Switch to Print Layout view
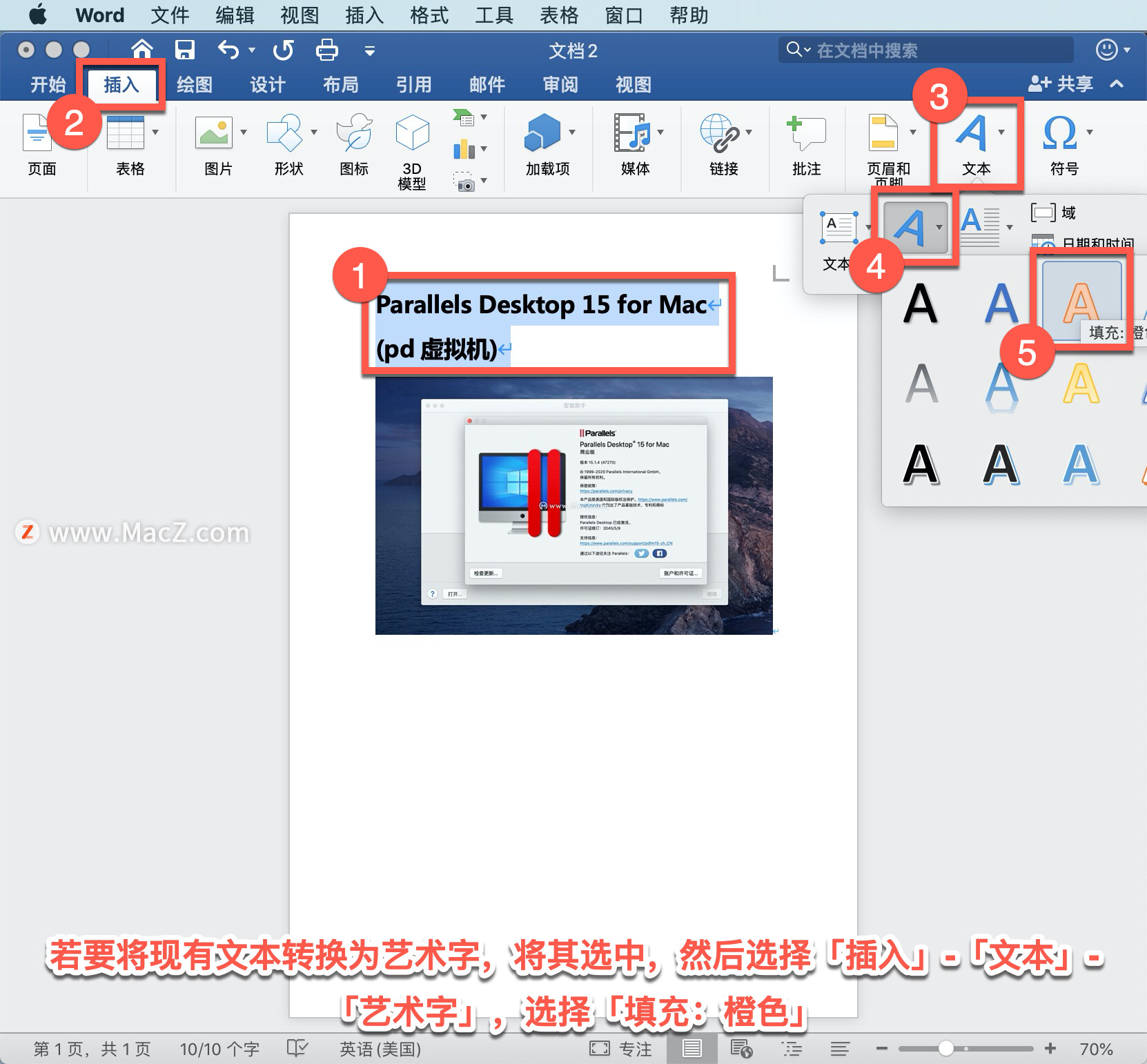1147x1064 pixels. pyautogui.click(x=692, y=1049)
